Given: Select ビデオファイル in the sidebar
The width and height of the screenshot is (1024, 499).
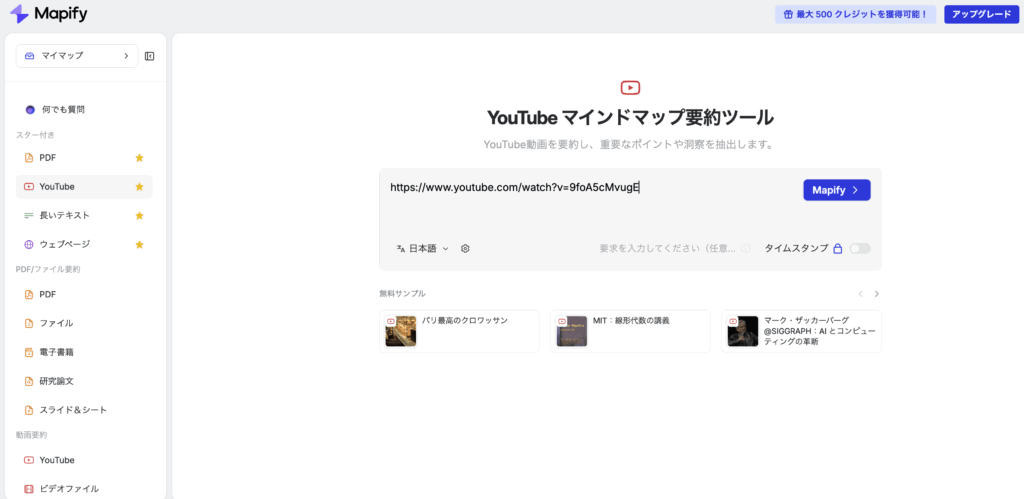Looking at the screenshot, I should pos(69,489).
